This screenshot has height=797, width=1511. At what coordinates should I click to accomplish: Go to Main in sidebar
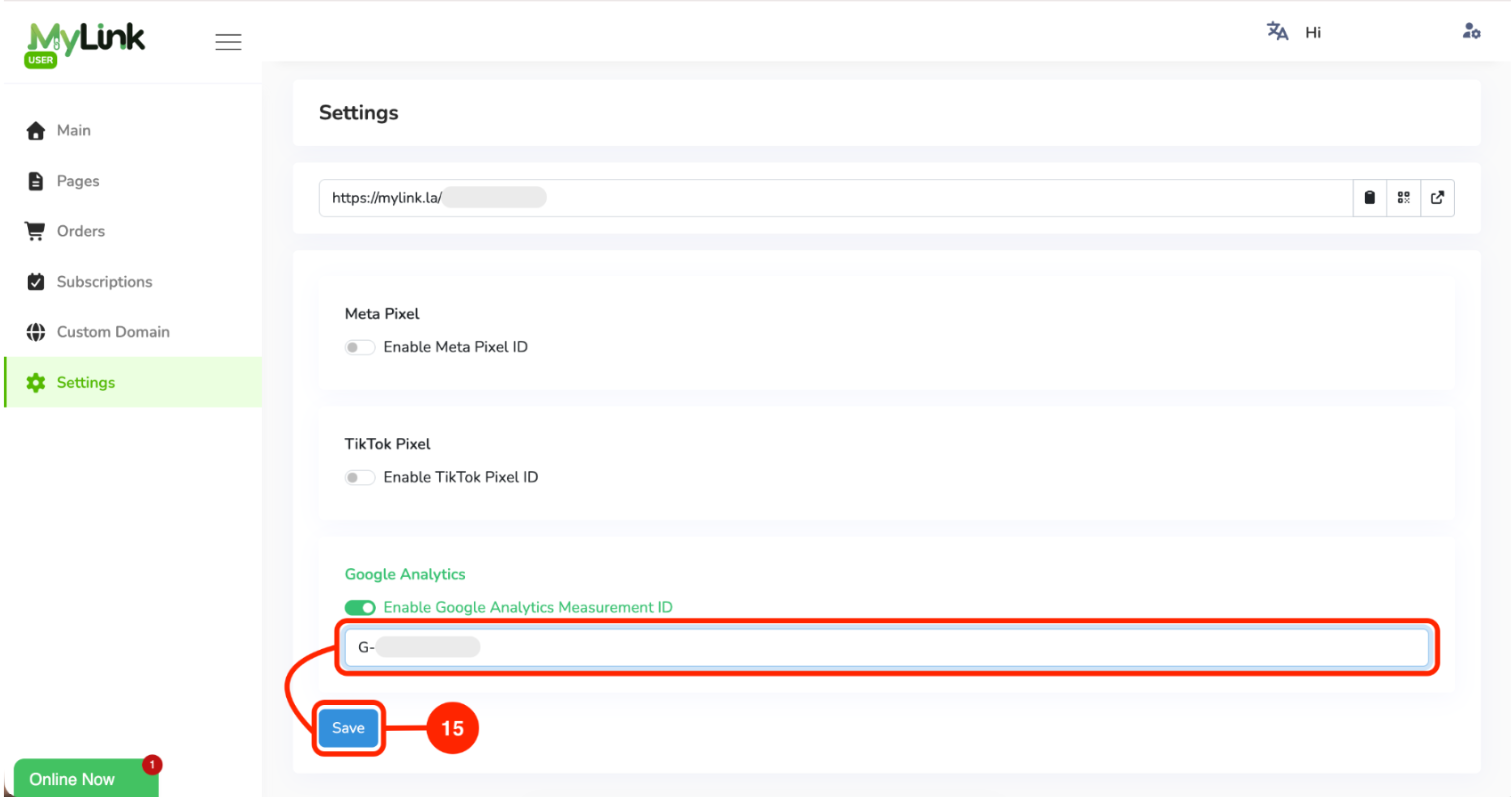click(133, 131)
